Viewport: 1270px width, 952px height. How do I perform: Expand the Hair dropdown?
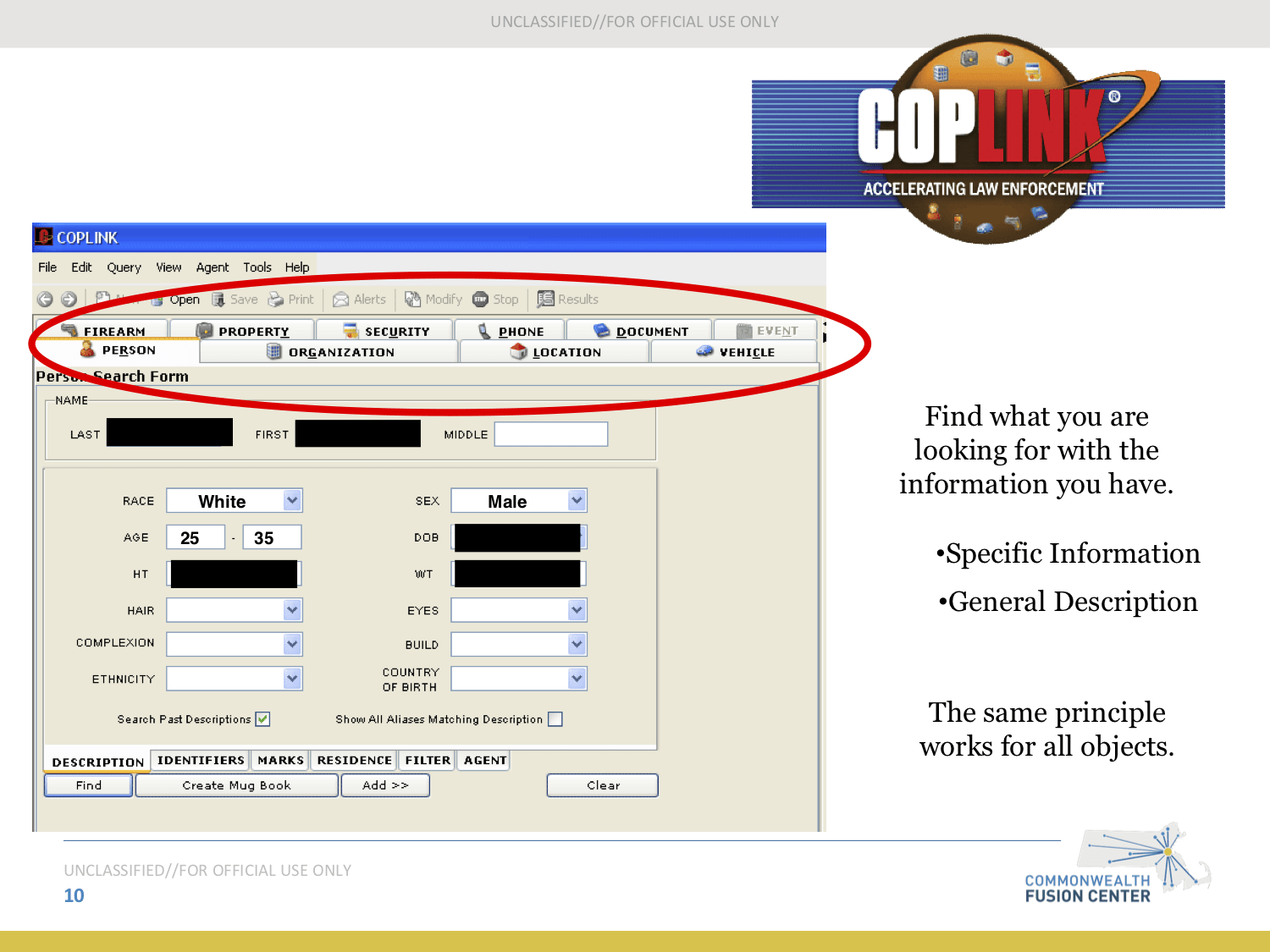(292, 609)
